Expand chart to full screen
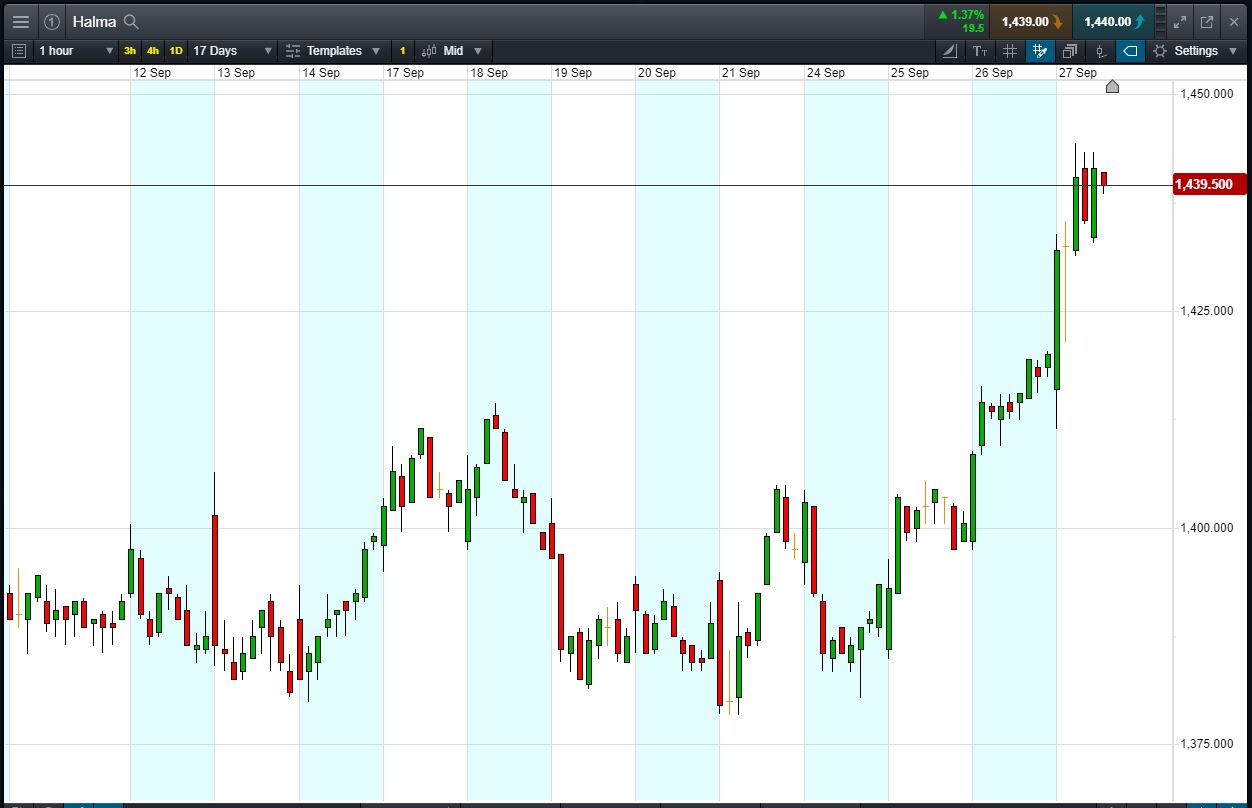1252x808 pixels. 1180,21
